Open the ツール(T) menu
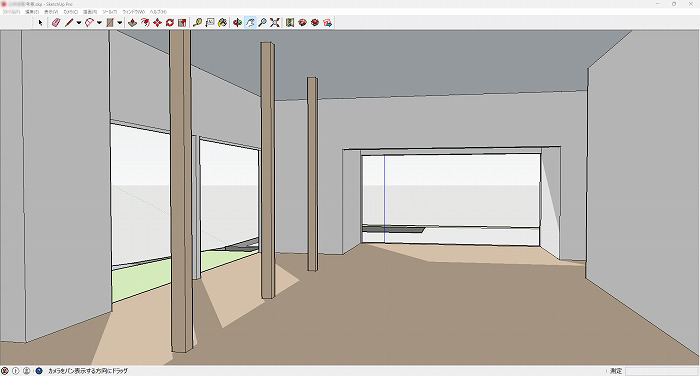Screen dimensions: 700x376 (110, 12)
